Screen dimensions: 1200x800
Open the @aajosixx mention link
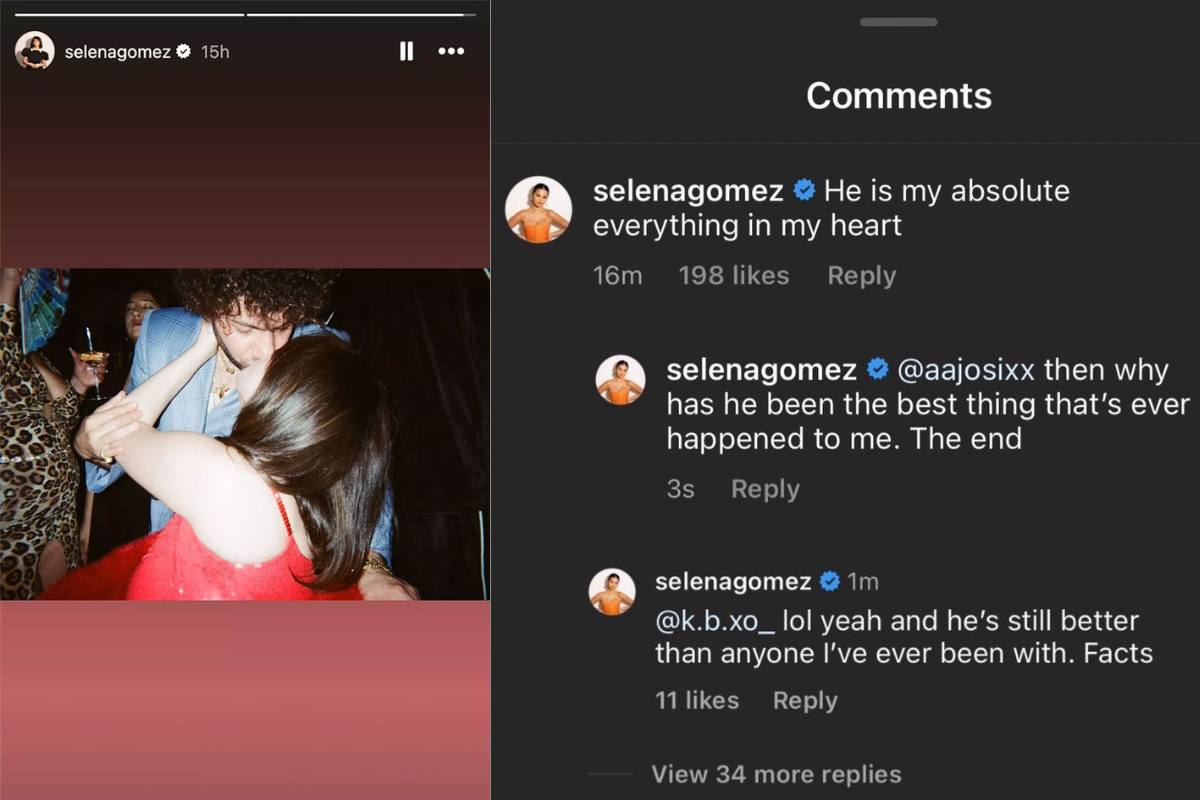(965, 370)
